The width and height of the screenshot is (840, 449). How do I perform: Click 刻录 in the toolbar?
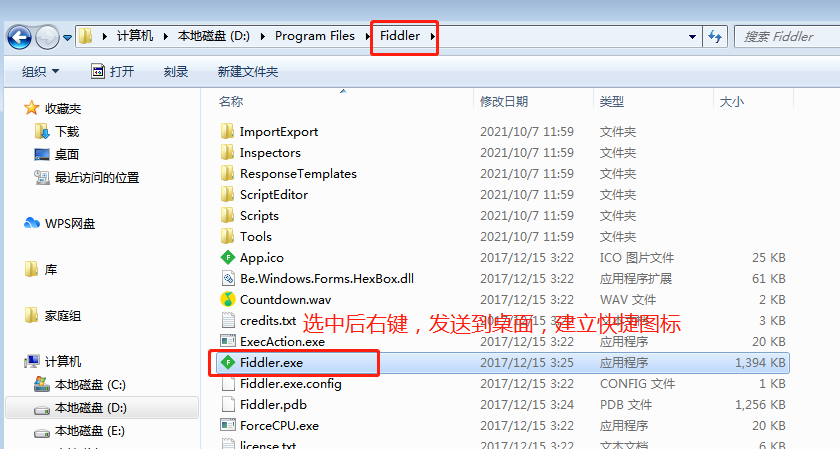[176, 71]
